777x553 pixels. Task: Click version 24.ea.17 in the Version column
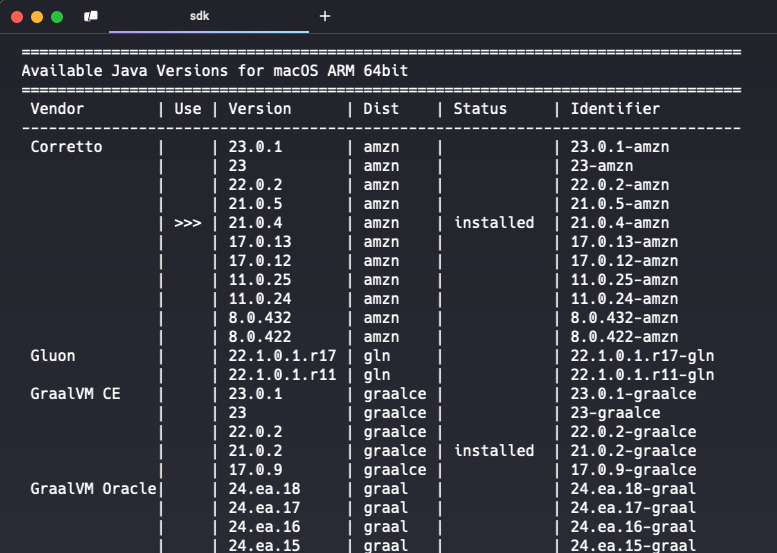pos(264,507)
